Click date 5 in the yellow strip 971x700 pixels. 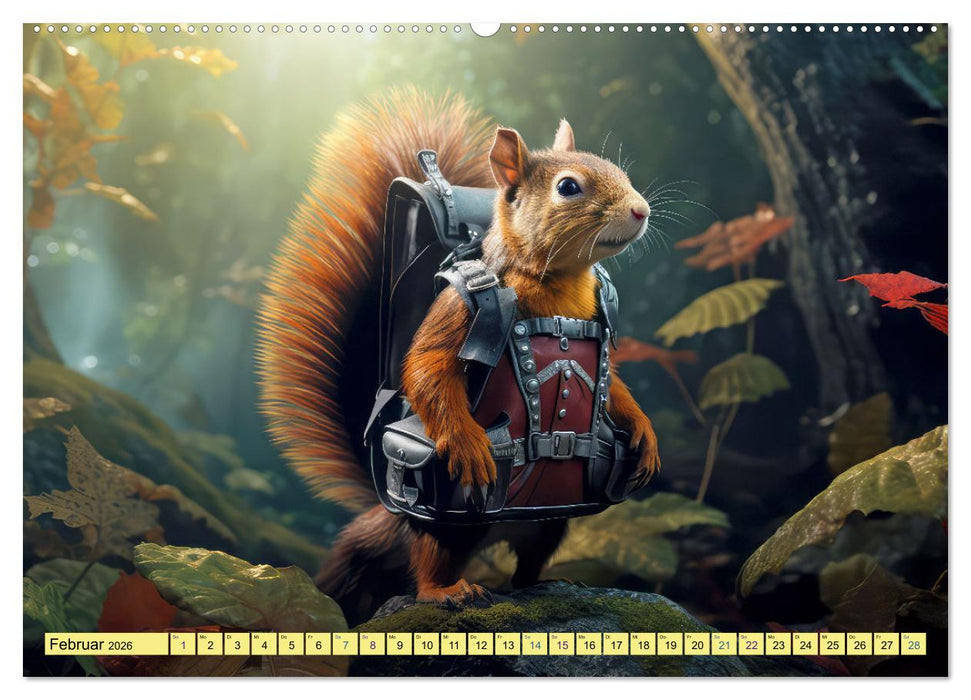291,646
